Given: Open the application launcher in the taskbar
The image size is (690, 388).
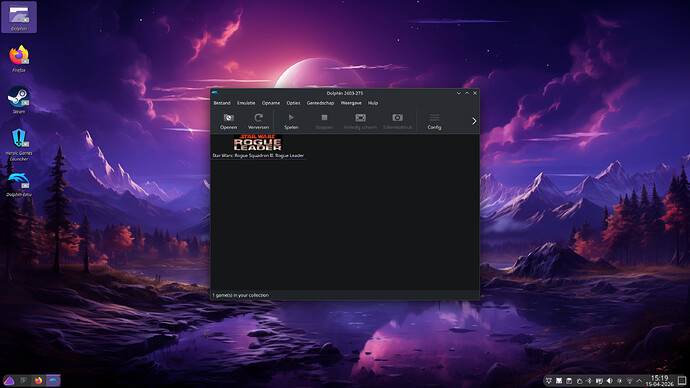Looking at the screenshot, I should pyautogui.click(x=9, y=381).
